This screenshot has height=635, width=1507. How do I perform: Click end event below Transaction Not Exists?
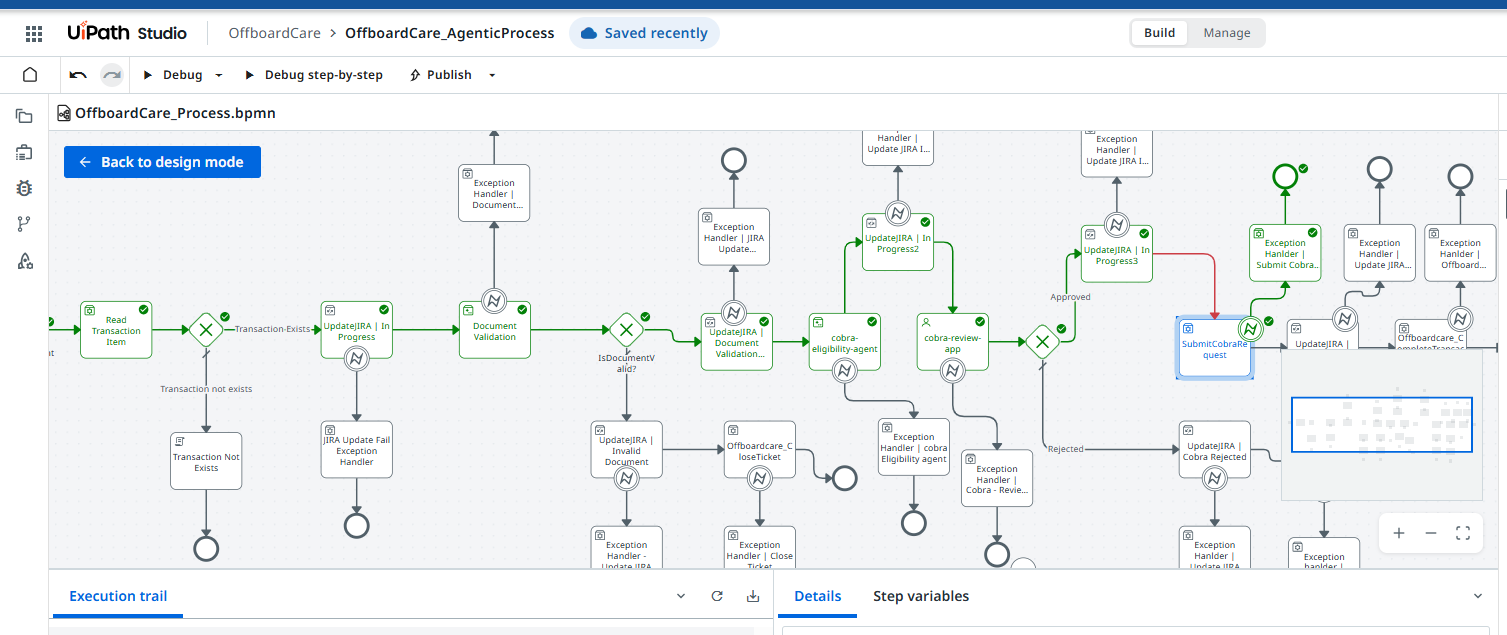(x=206, y=548)
